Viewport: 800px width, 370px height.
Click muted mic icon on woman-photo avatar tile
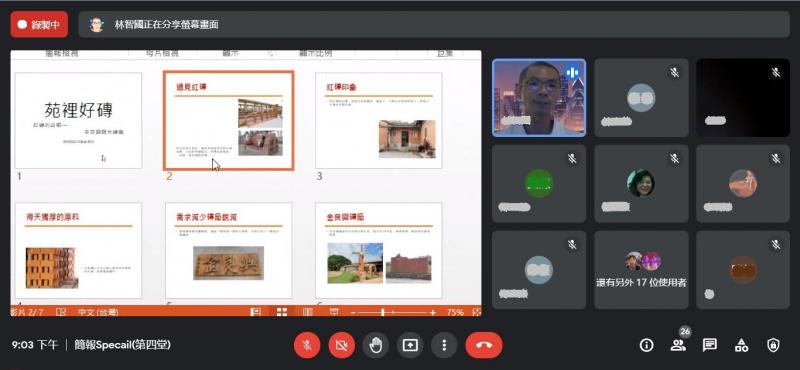(x=674, y=159)
